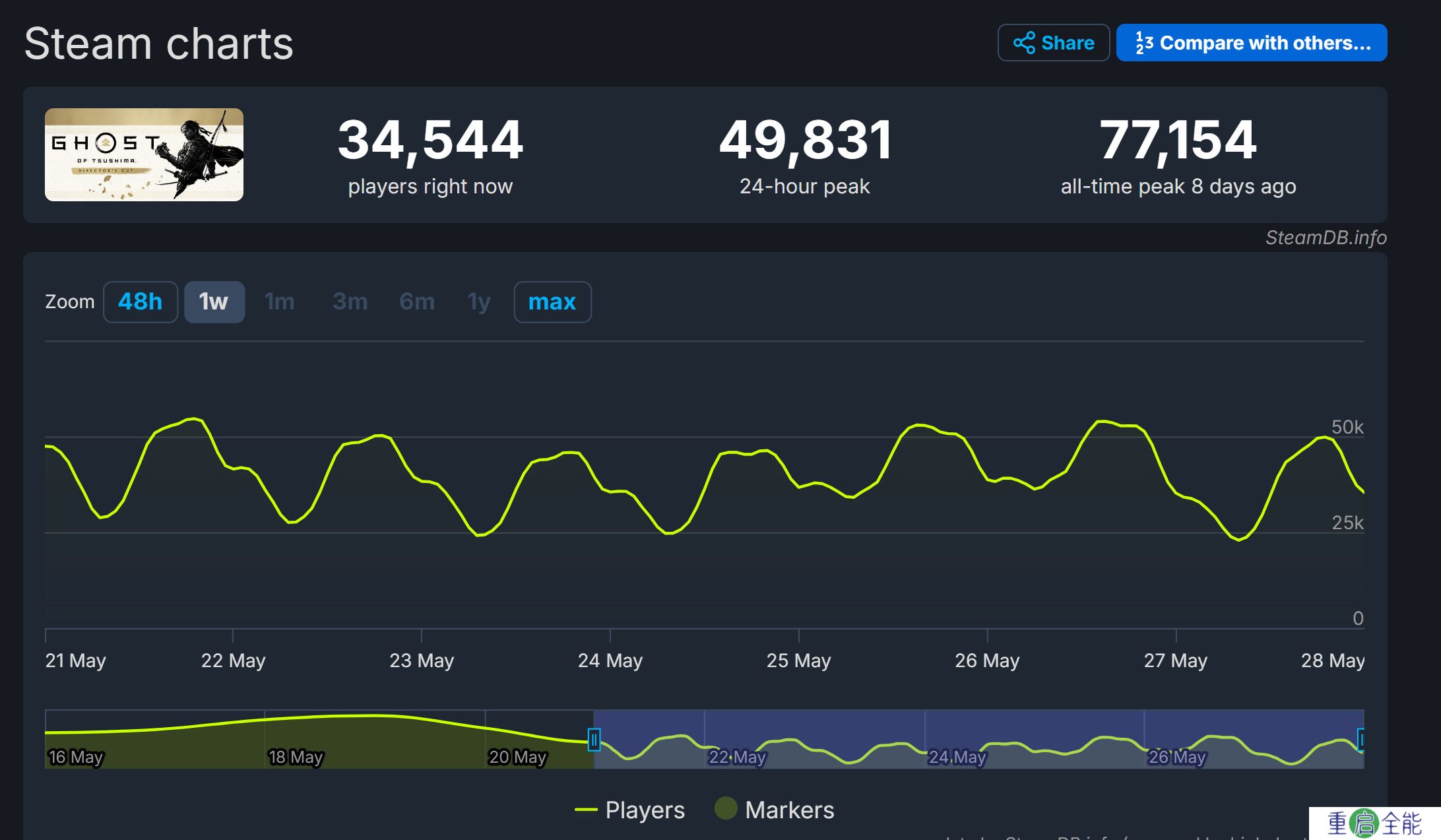
Task: Click the 26 May navigator label
Action: (x=1177, y=757)
